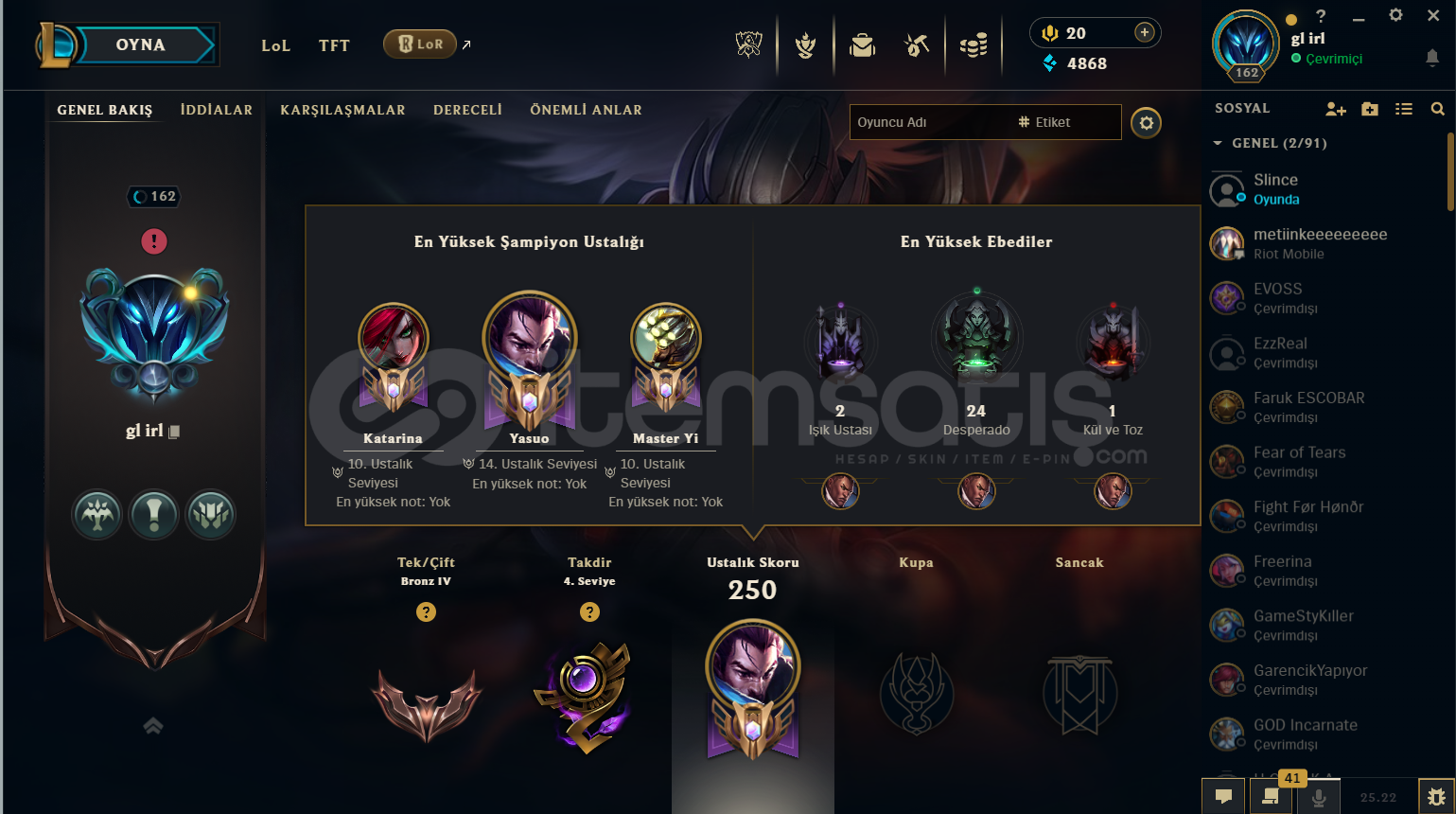Switch to the DERECELİ tab
The width and height of the screenshot is (1456, 814).
467,110
